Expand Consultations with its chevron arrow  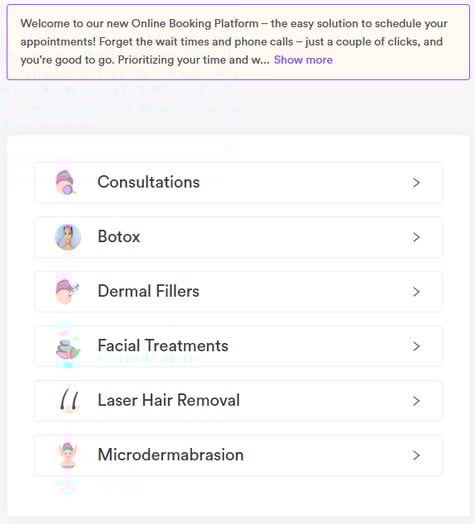point(416,183)
